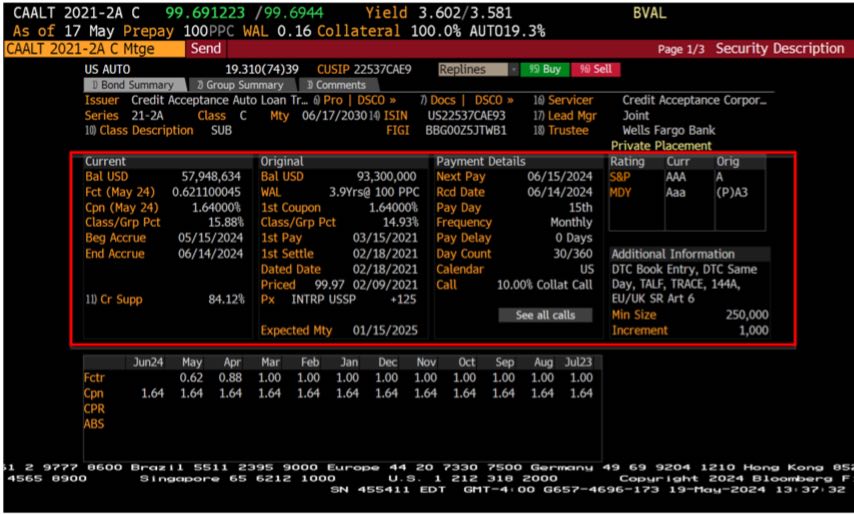This screenshot has height=514, width=854.
Task: Click Next Pay date 06/15/2024
Action: point(559,176)
